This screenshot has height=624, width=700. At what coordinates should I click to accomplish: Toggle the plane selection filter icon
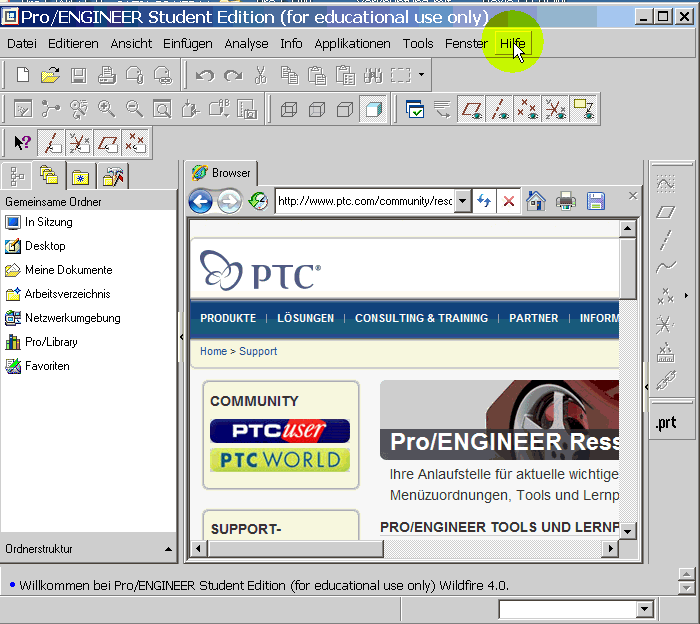coord(107,143)
